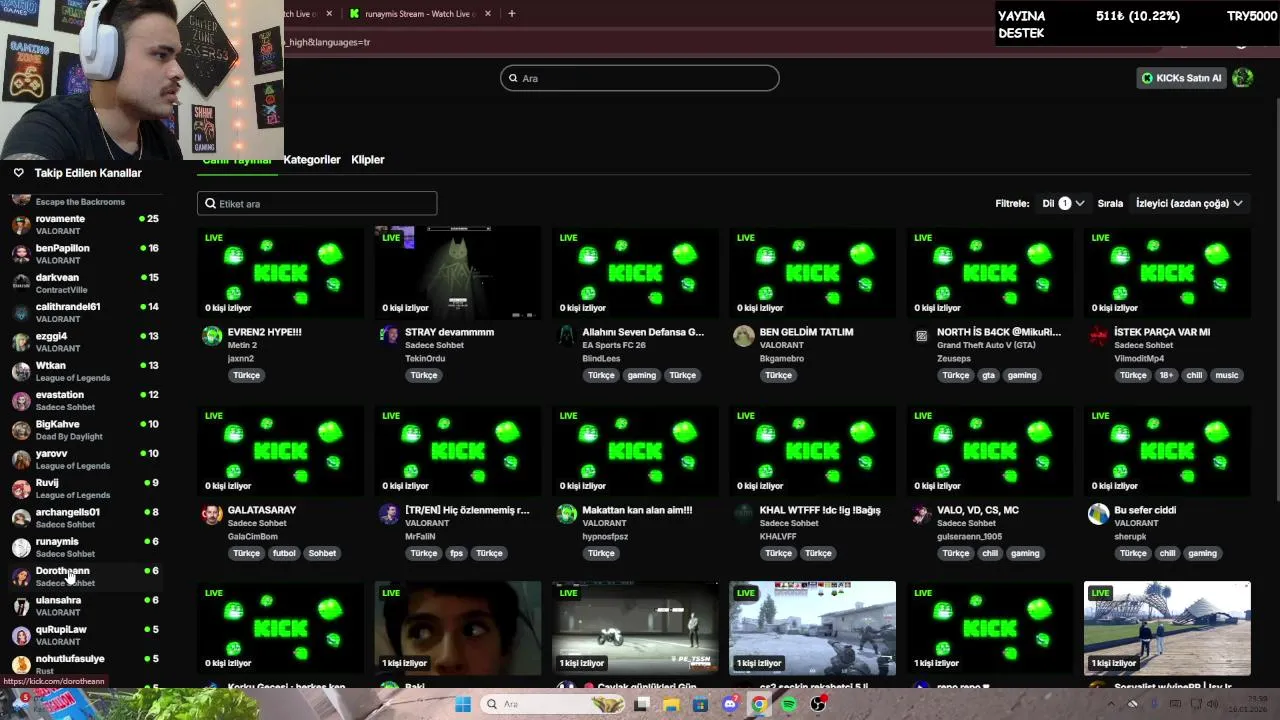Open Sadece Sohbet category under STRAY devammmm
The height and width of the screenshot is (720, 1280).
point(434,345)
